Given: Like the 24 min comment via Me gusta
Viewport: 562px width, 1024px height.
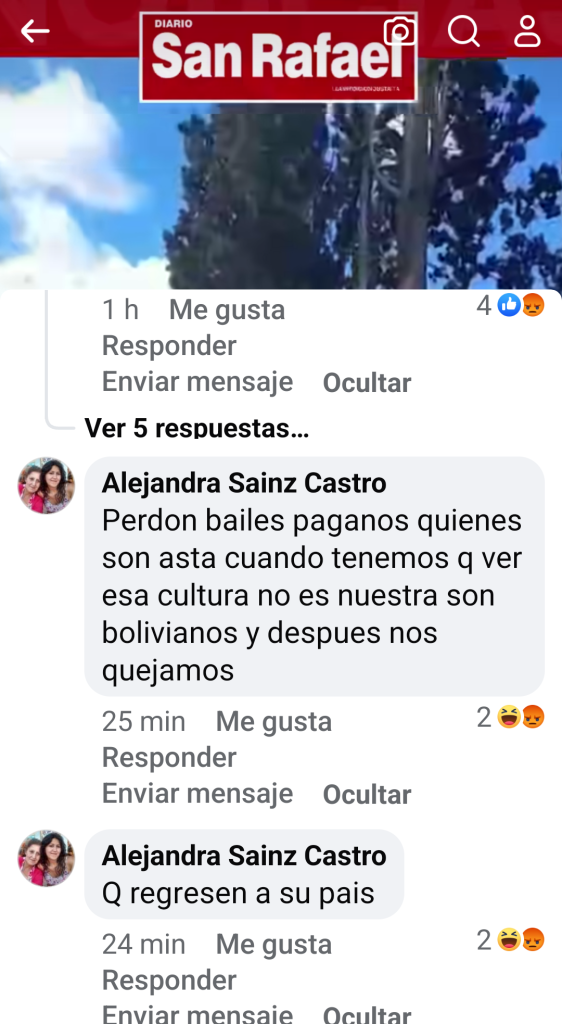Looking at the screenshot, I should [x=273, y=944].
